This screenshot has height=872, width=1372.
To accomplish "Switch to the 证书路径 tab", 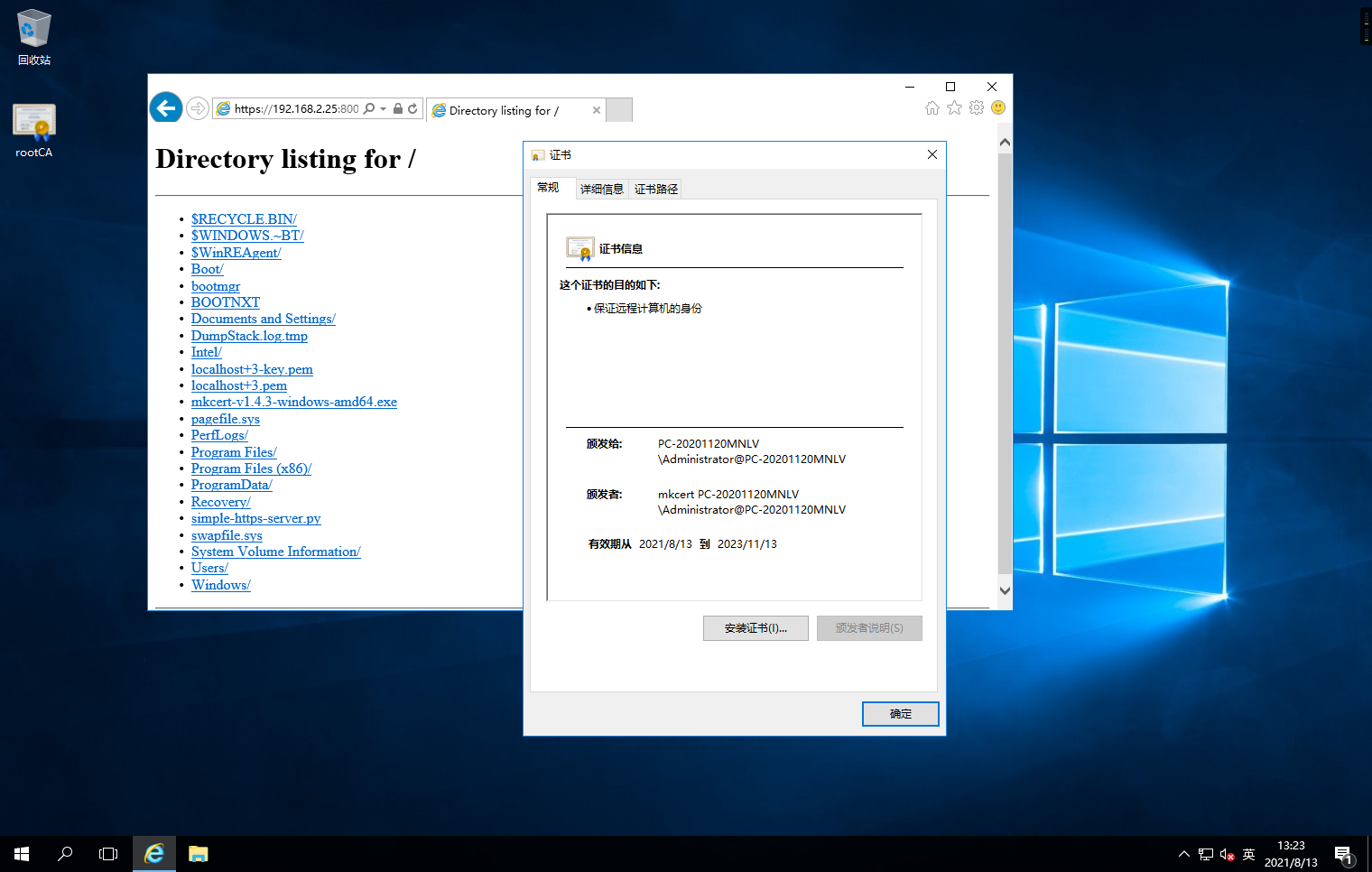I will pos(655,189).
